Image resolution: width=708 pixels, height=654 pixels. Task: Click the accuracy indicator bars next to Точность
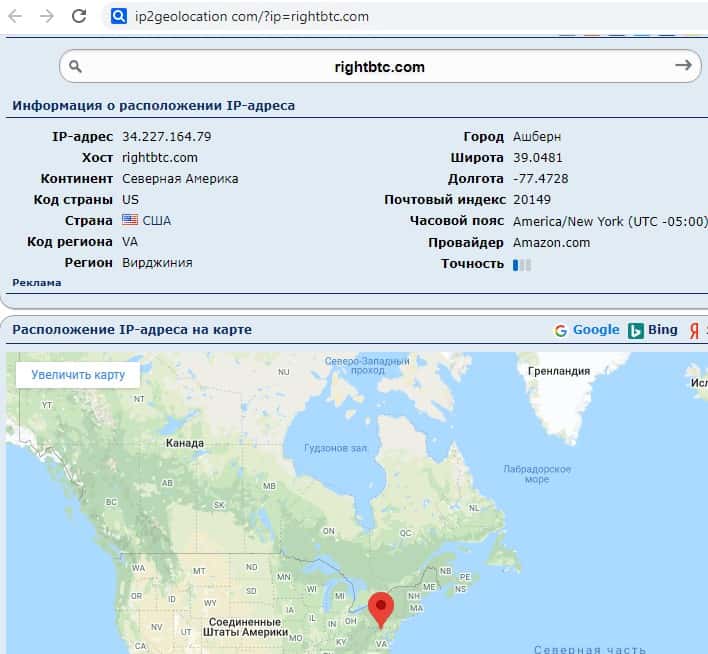click(x=522, y=265)
